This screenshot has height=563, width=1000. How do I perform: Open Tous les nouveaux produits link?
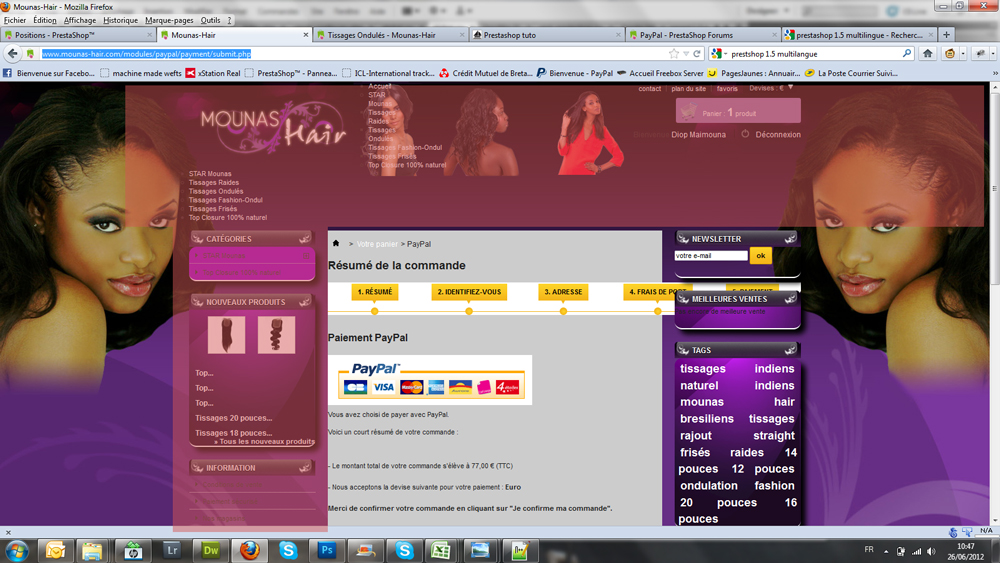pos(265,441)
